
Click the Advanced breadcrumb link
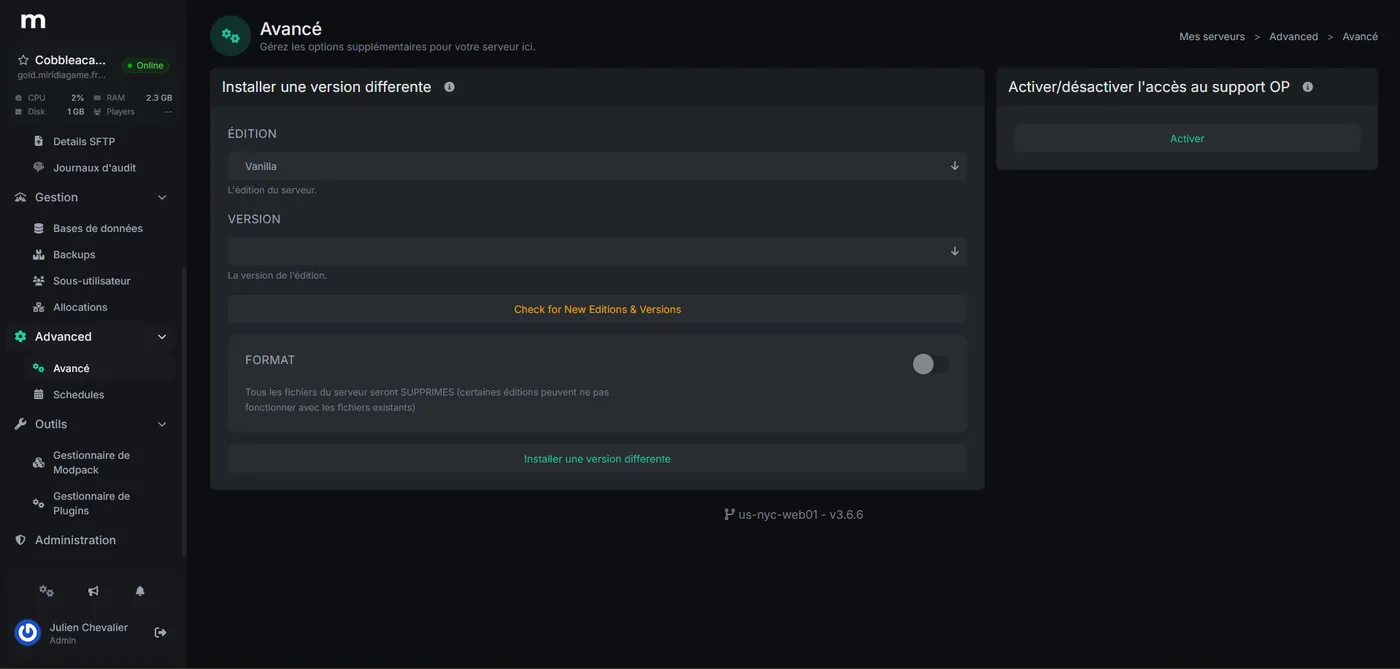coord(1294,37)
